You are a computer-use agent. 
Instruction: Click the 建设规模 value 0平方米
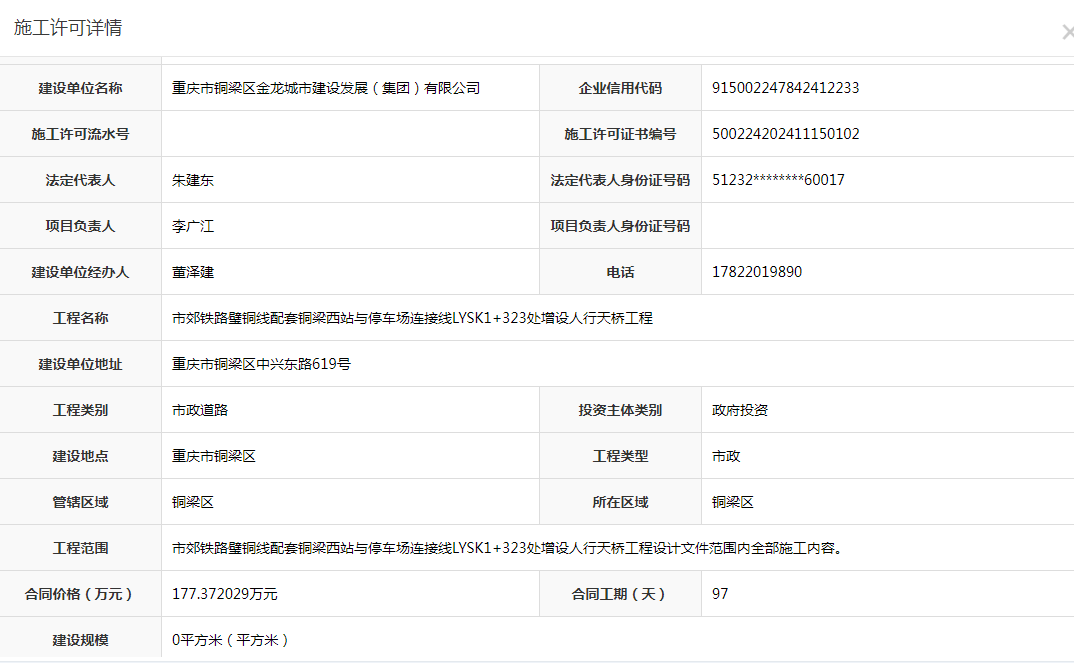coord(230,640)
